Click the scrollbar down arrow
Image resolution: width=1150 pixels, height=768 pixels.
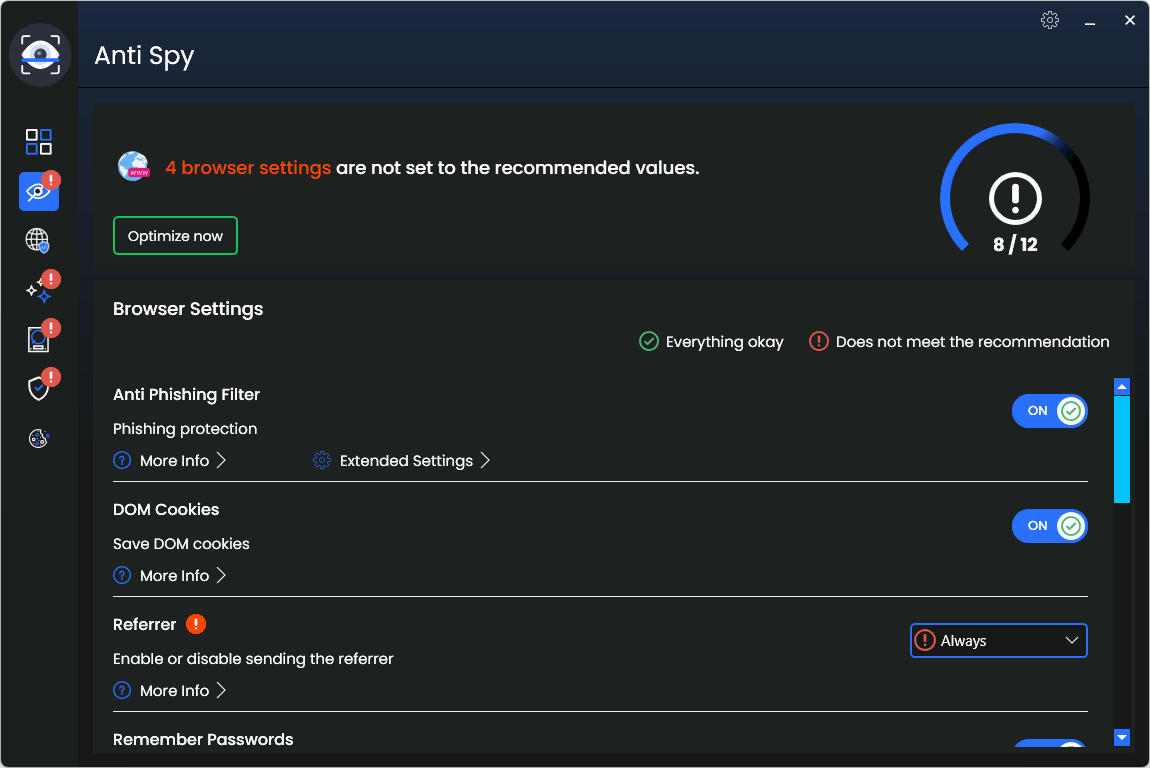1121,737
